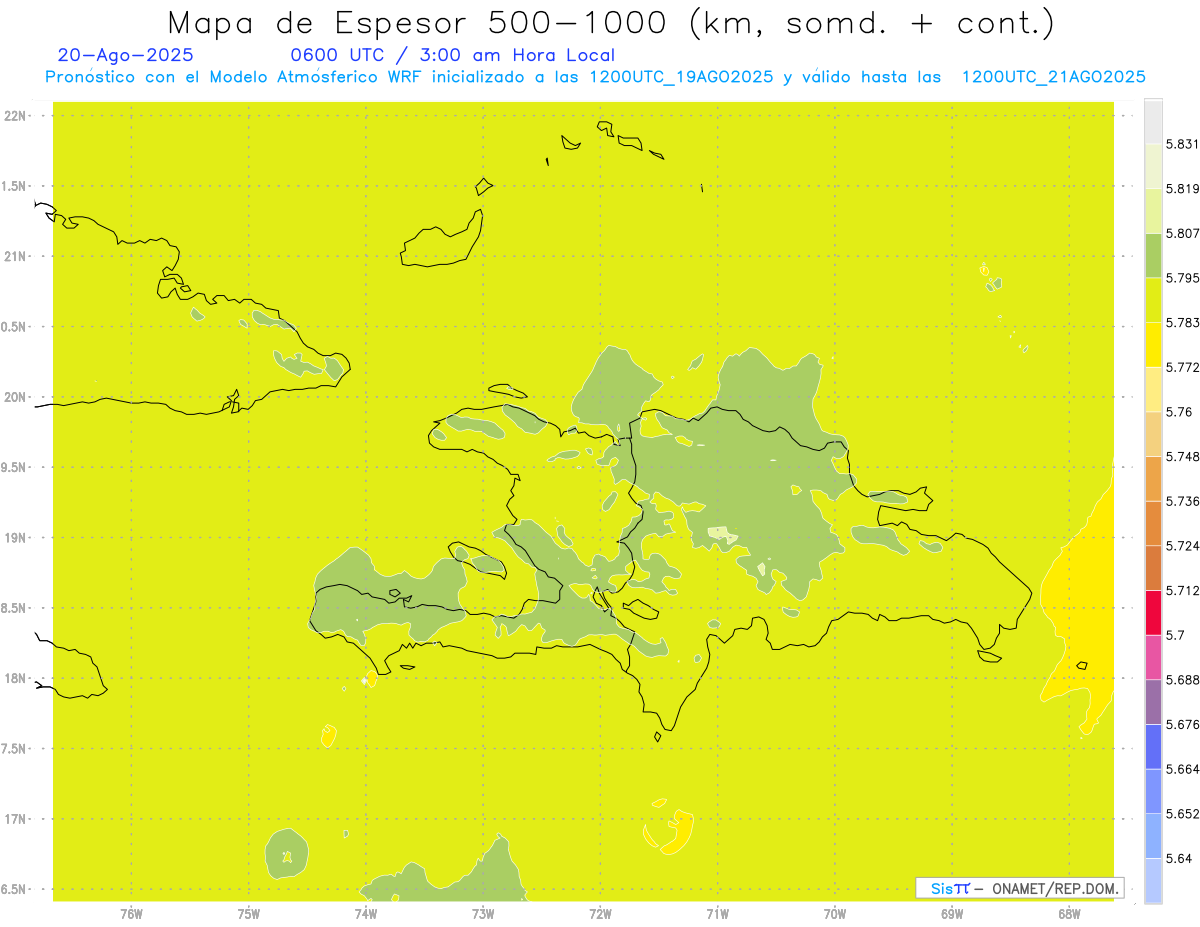Click the '5.652' colorbar value
This screenshot has width=1200, height=927.
[1182, 814]
